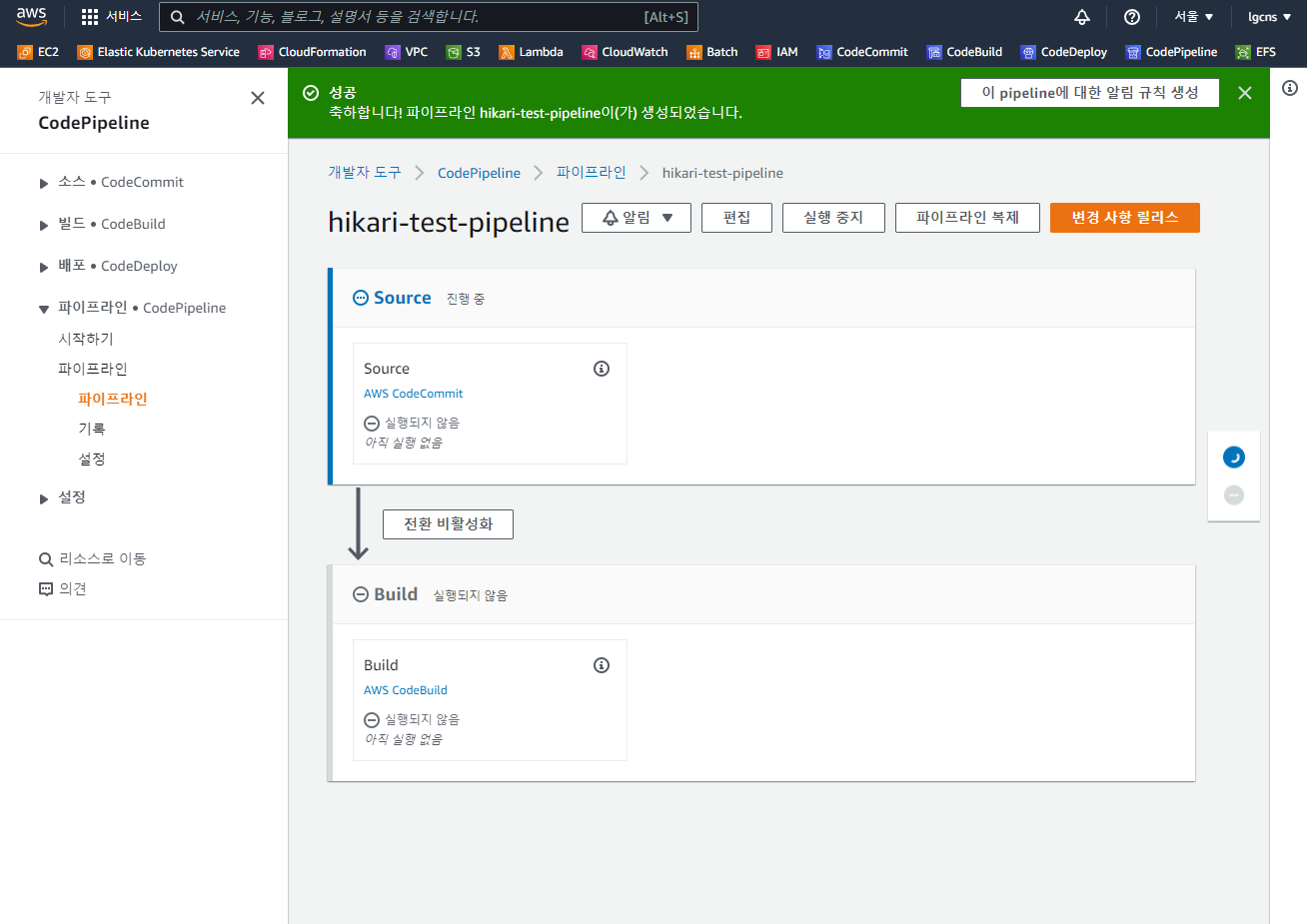Screen dimensions: 1307x924
Task: Open the EC2 shortcut icon
Action: click(x=38, y=52)
